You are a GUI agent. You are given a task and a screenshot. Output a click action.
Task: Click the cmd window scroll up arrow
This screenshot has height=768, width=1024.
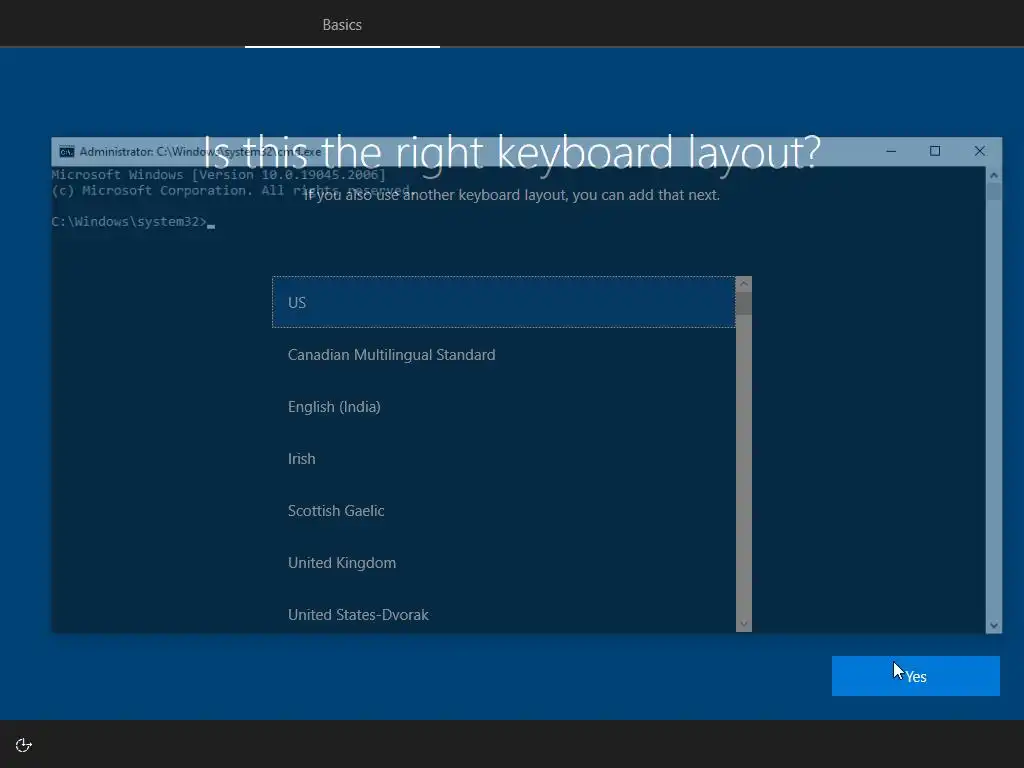tap(993, 175)
